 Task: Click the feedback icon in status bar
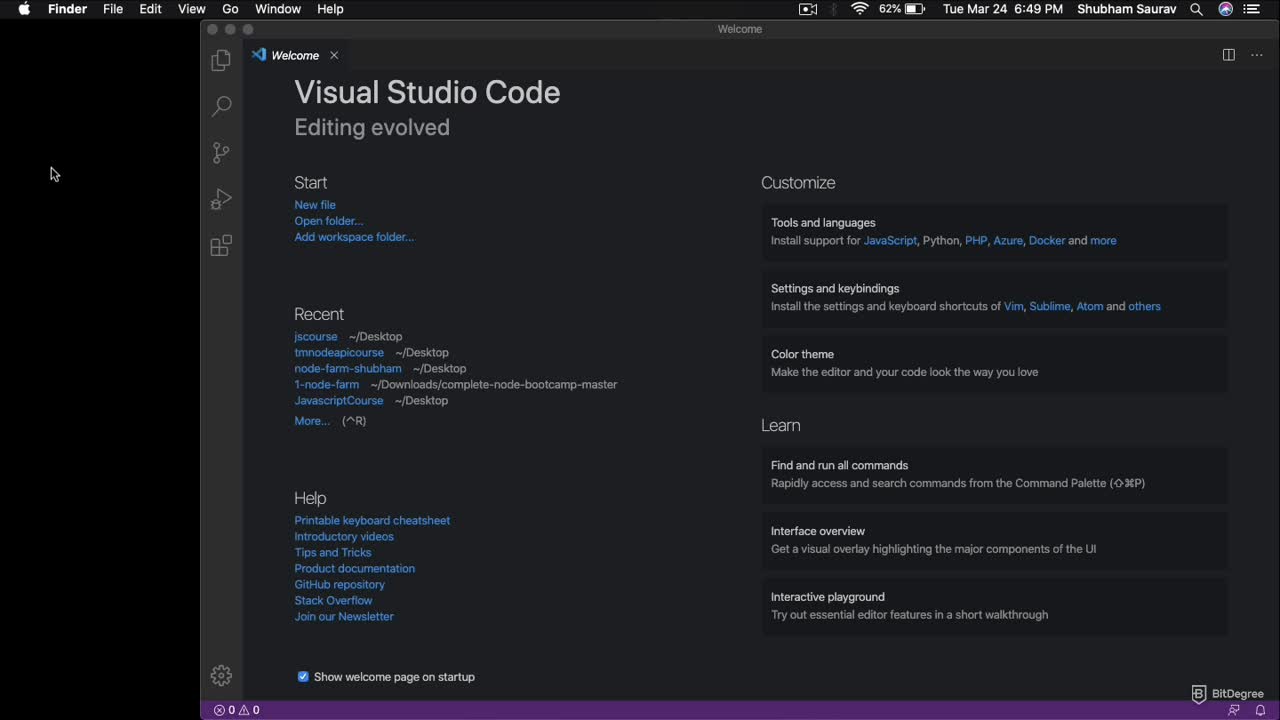coord(1234,710)
